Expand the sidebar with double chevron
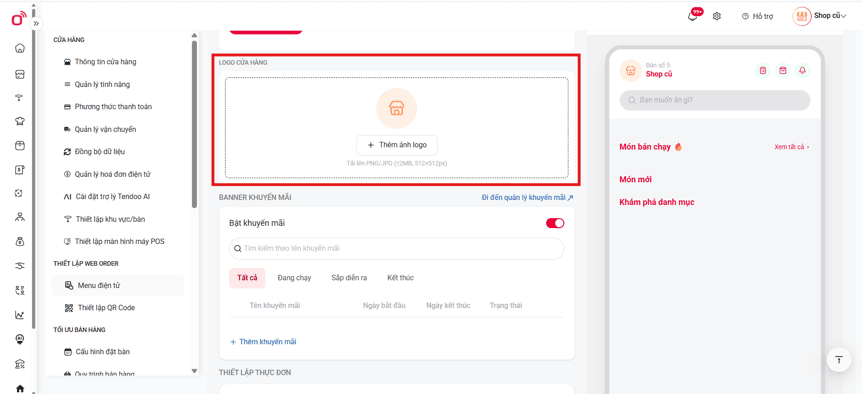This screenshot has width=862, height=394. [x=36, y=24]
